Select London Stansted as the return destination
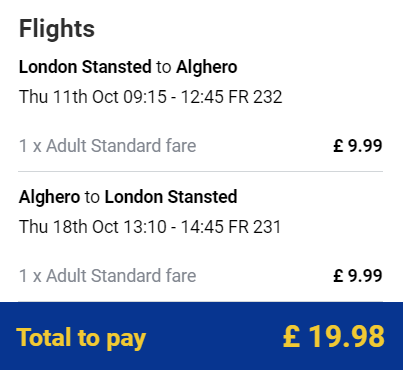 click(x=171, y=197)
